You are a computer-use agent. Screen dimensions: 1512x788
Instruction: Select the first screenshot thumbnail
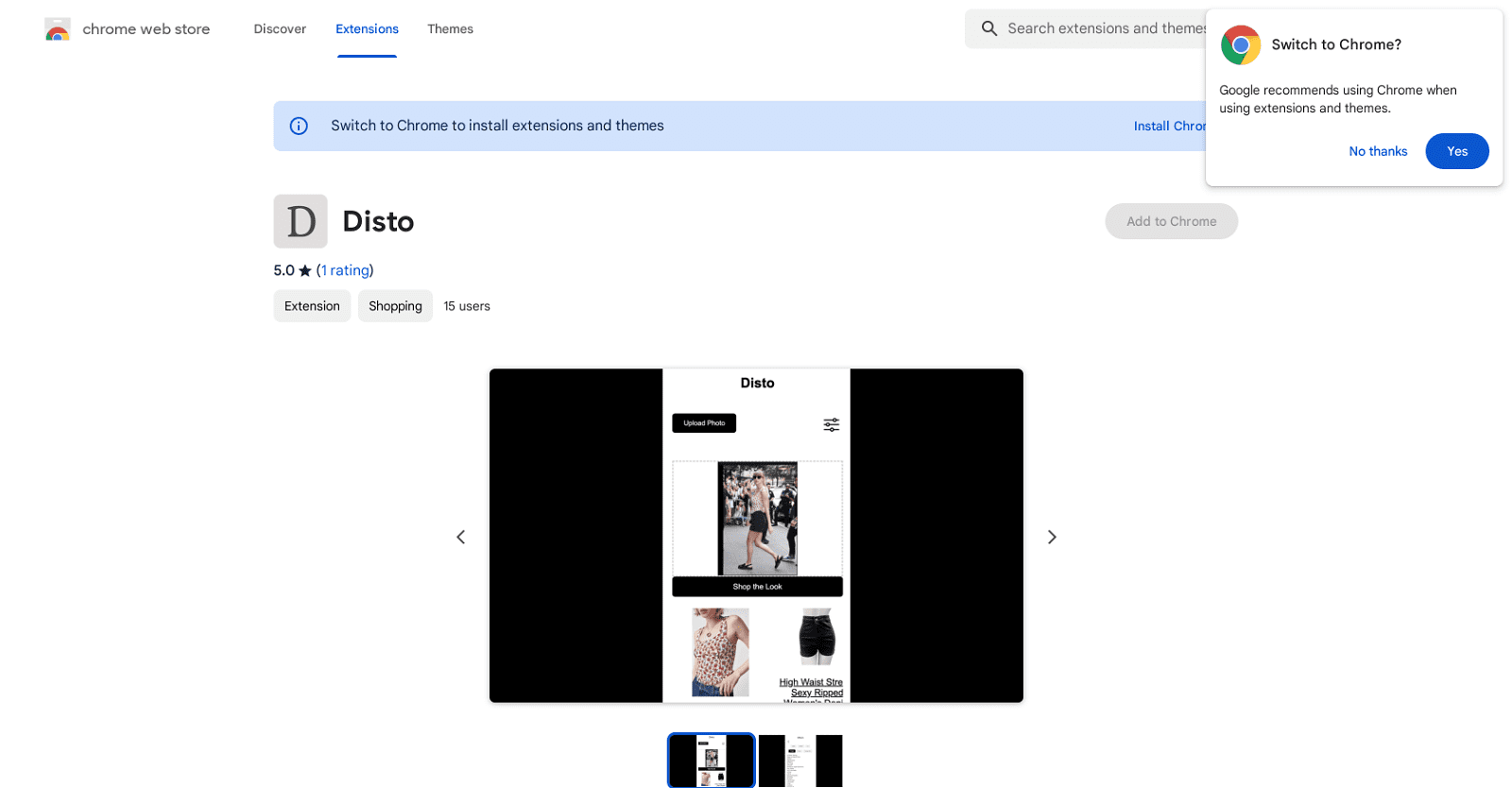tap(712, 760)
